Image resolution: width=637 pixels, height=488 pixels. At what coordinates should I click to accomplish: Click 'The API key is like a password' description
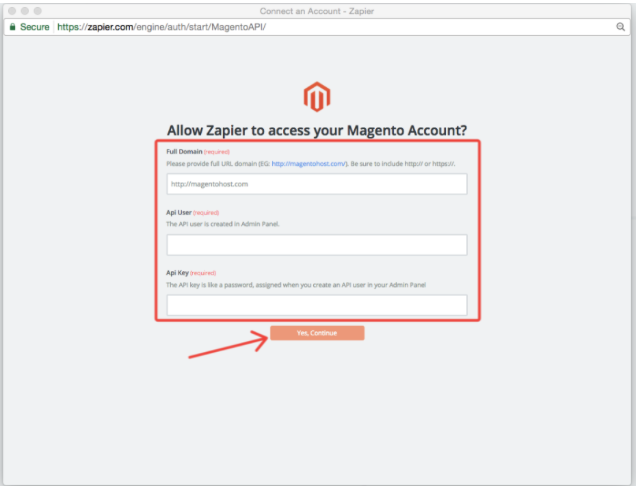coord(296,285)
